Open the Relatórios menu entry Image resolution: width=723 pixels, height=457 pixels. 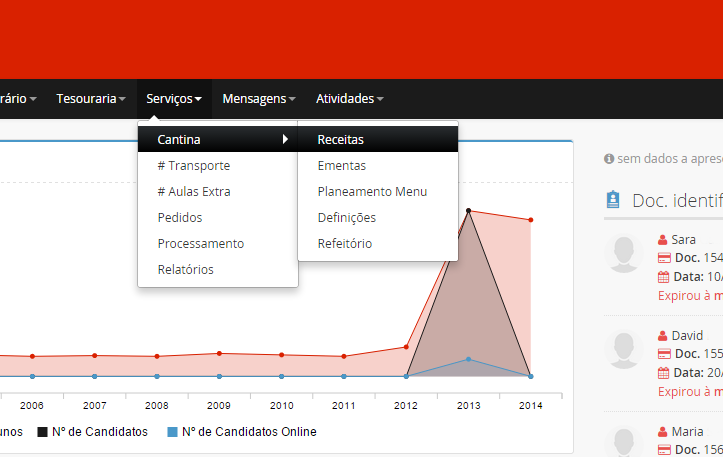(x=185, y=270)
